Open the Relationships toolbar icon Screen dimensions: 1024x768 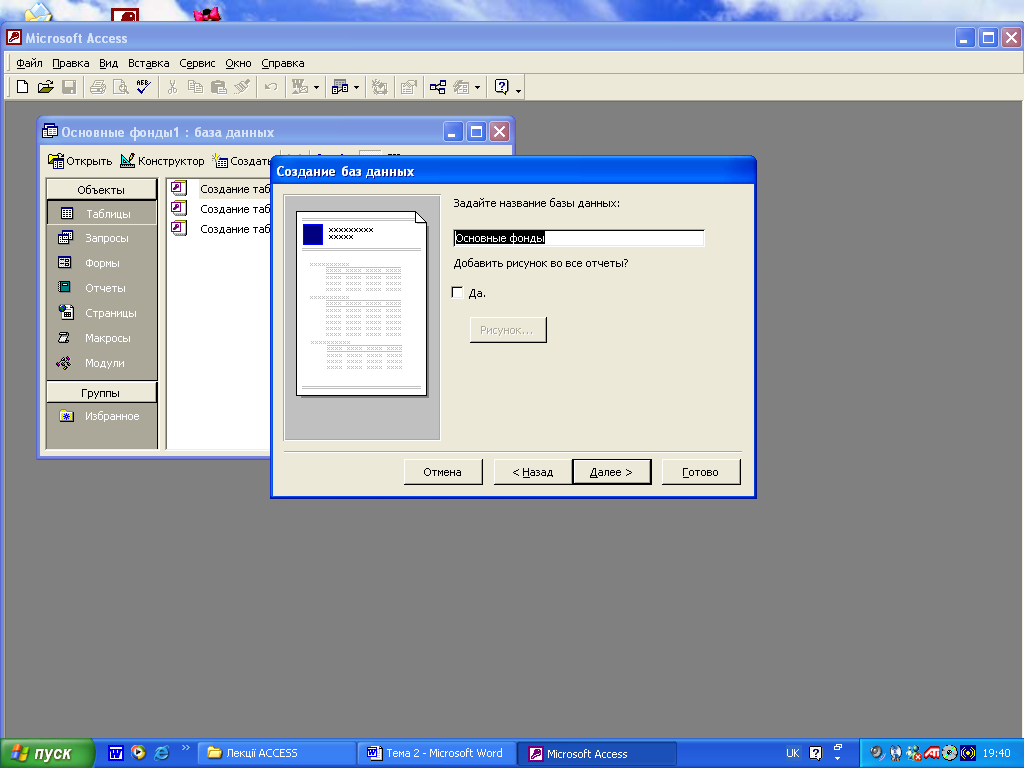coord(438,87)
